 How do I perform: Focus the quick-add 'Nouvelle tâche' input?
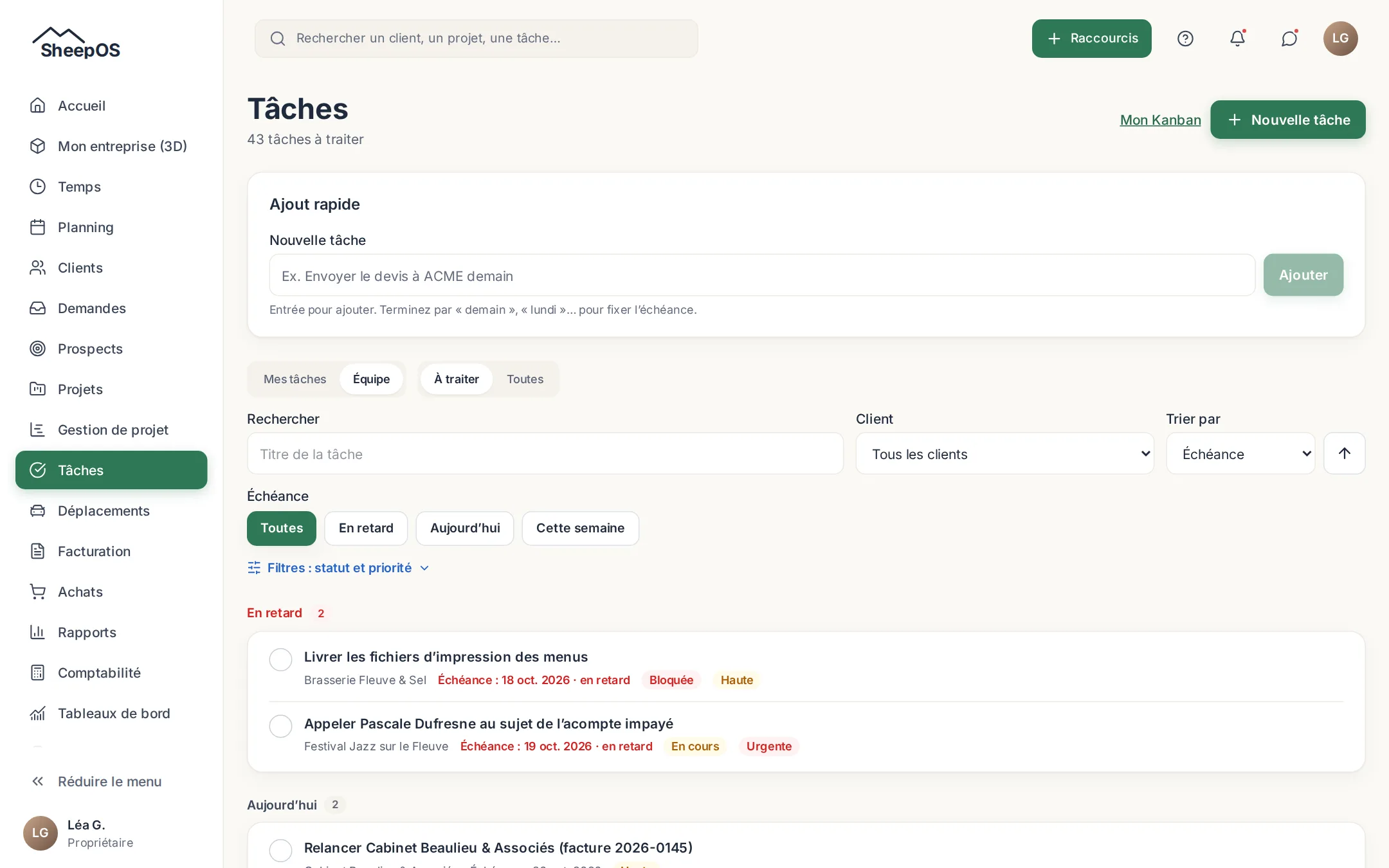click(x=762, y=275)
